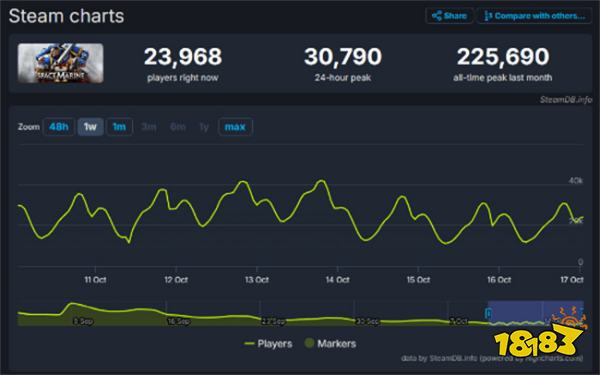Click the 23,968 players right now figure
Image resolution: width=600 pixels, height=375 pixels.
coord(183,57)
